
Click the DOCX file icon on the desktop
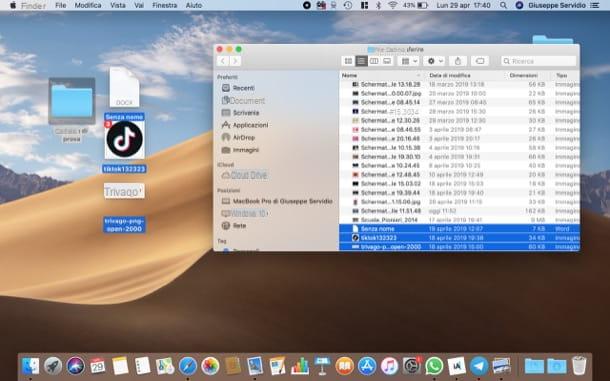124,87
